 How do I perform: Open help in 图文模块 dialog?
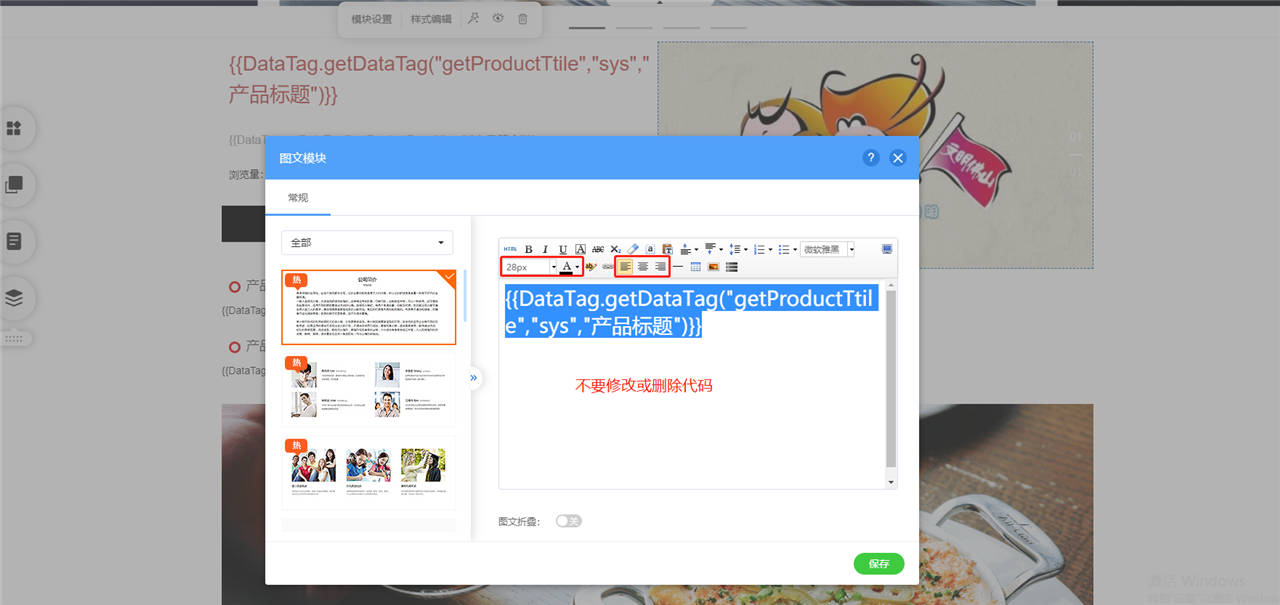pyautogui.click(x=871, y=158)
